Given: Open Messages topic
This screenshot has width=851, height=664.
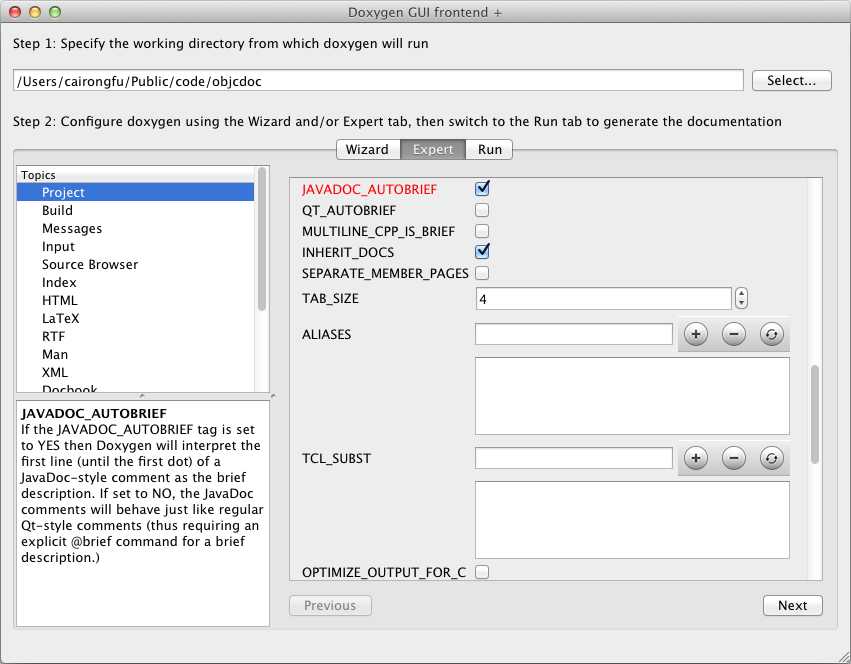Looking at the screenshot, I should (135, 228).
